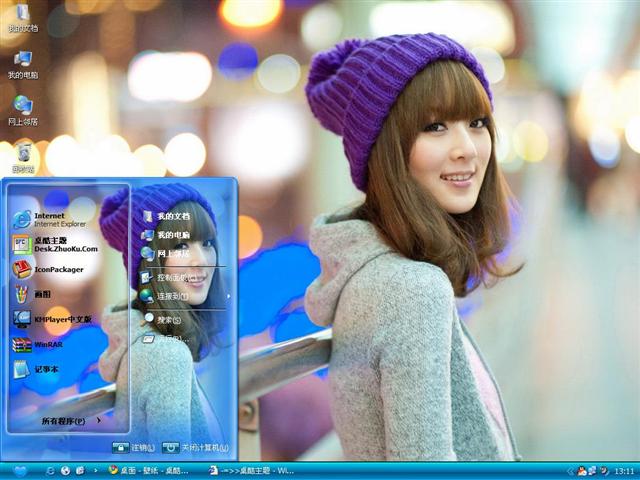Click the 13:11 taskbar clock
640x480 pixels.
click(x=624, y=472)
